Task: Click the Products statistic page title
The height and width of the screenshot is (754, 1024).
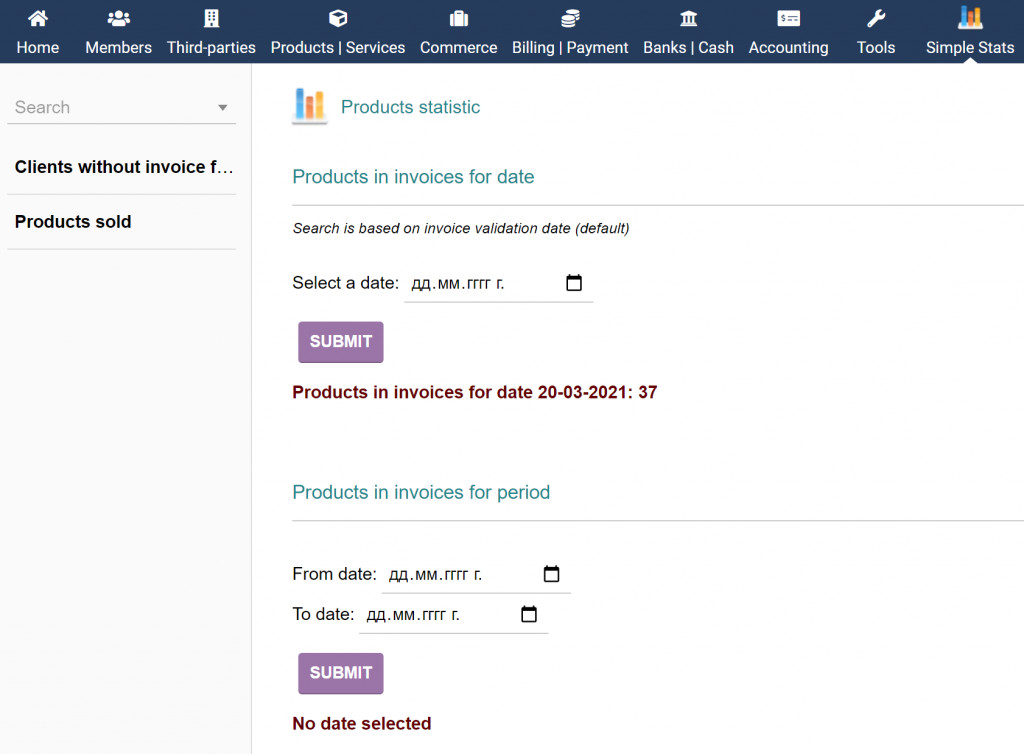Action: point(410,107)
